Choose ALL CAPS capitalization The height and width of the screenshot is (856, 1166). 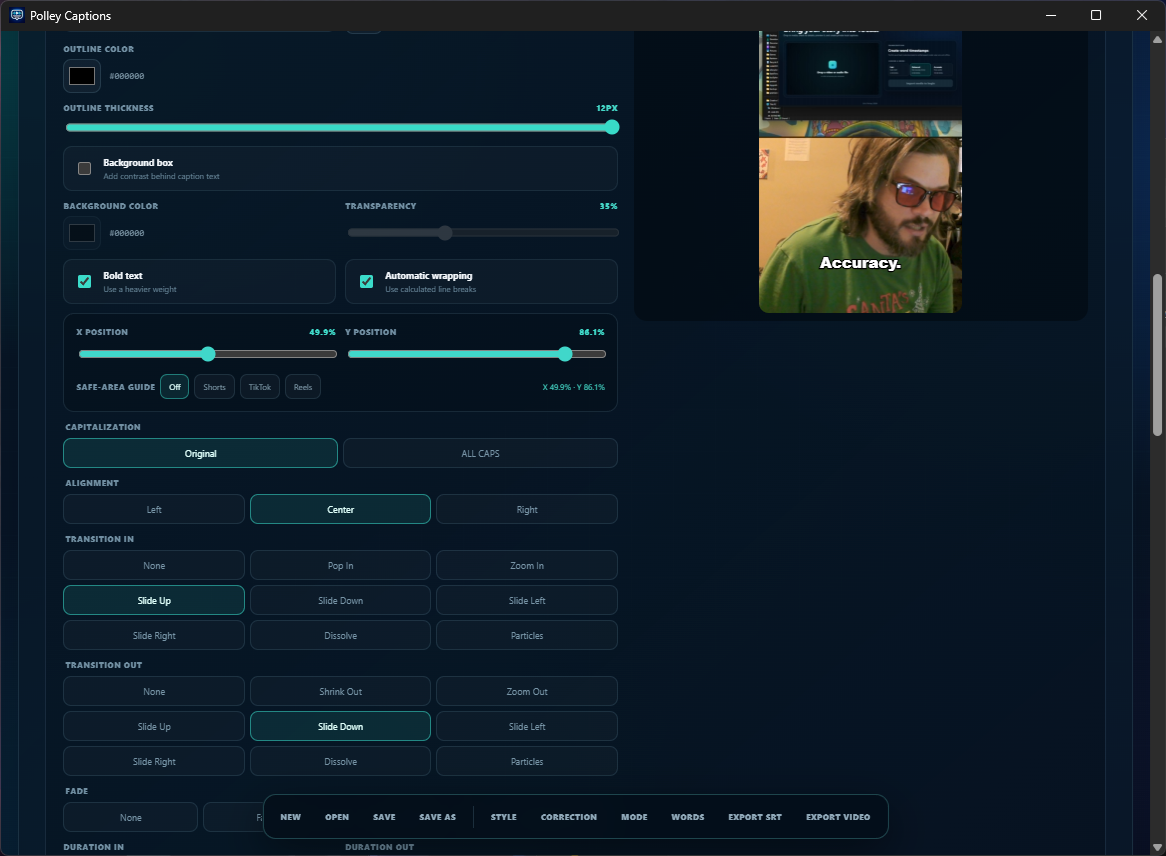point(480,453)
